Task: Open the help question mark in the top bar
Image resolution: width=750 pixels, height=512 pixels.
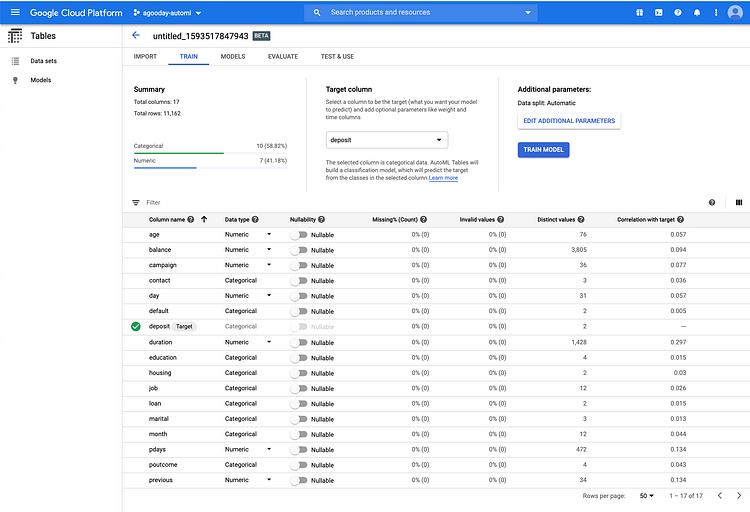Action: click(x=678, y=12)
